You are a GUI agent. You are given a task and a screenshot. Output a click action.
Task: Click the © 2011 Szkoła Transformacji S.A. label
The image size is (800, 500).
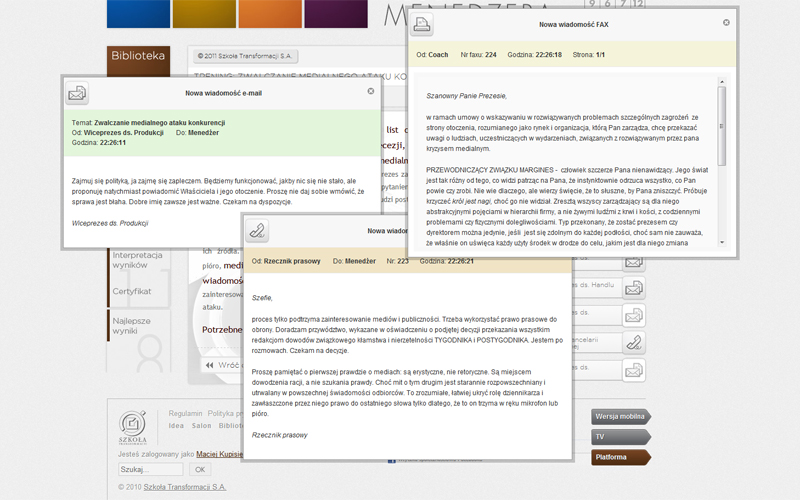point(245,56)
